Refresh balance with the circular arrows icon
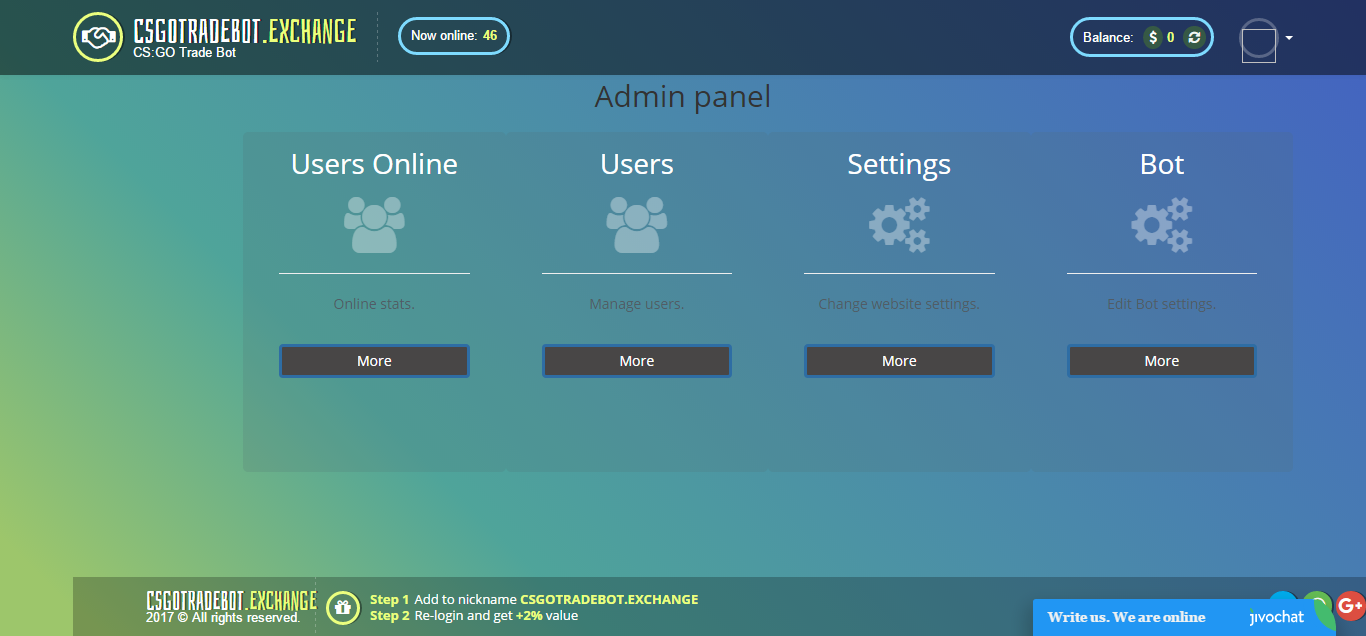Screen dimensions: 1366x636 tap(1193, 38)
